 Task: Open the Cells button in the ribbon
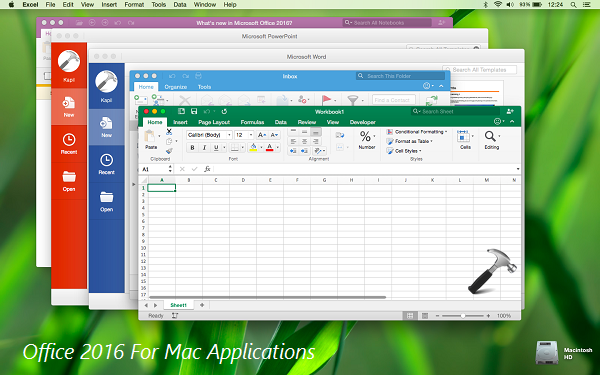465,139
